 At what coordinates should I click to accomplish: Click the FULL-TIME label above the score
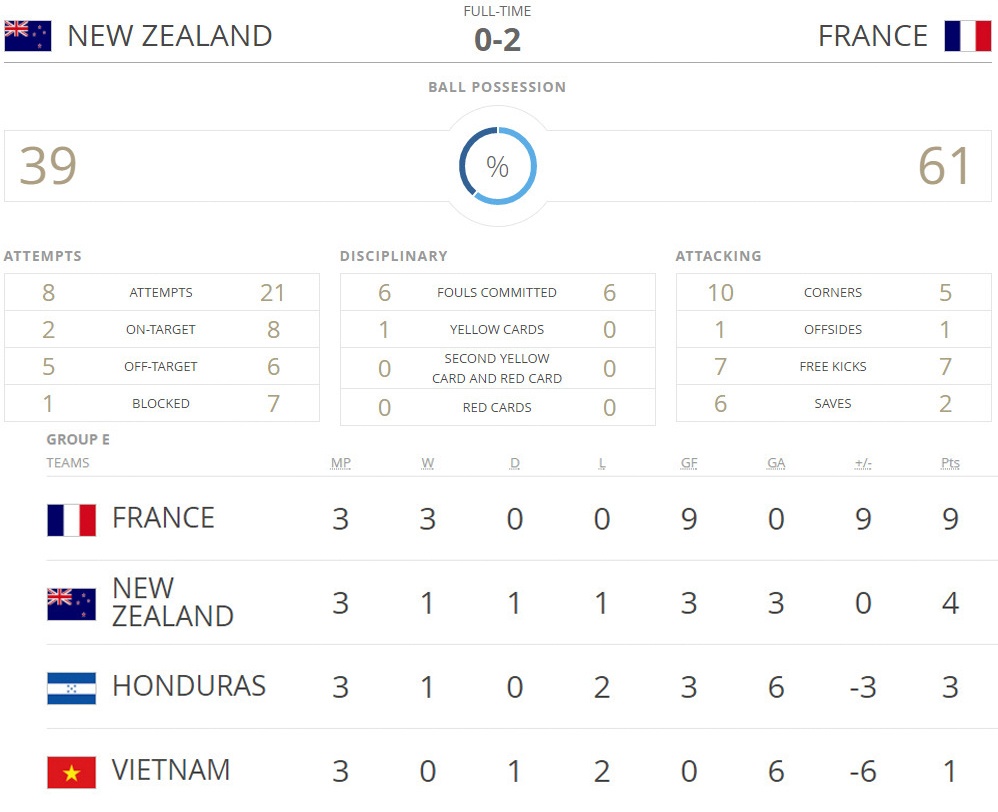pos(497,10)
